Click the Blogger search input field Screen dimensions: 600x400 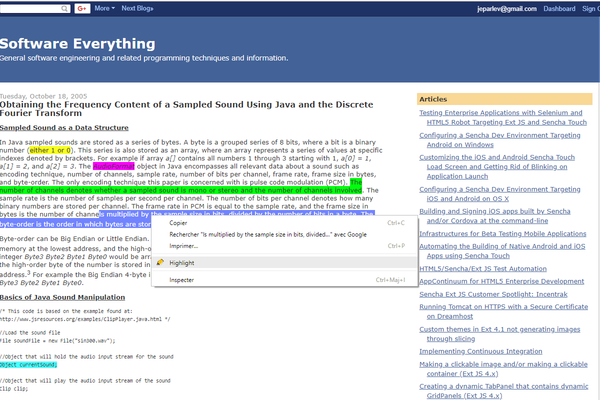click(30, 8)
